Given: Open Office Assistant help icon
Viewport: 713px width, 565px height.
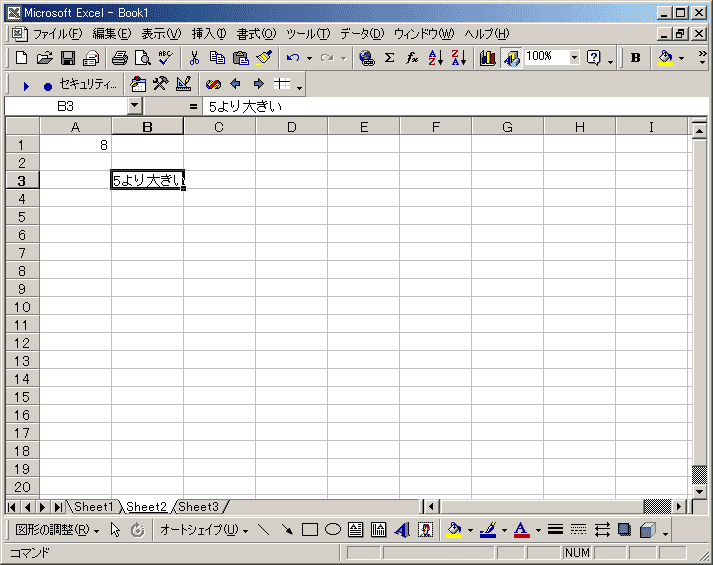Looking at the screenshot, I should click(x=593, y=58).
